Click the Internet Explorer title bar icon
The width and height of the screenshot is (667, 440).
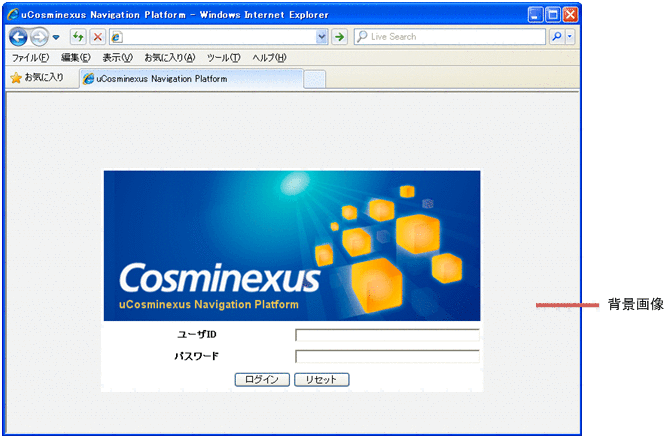pos(13,14)
